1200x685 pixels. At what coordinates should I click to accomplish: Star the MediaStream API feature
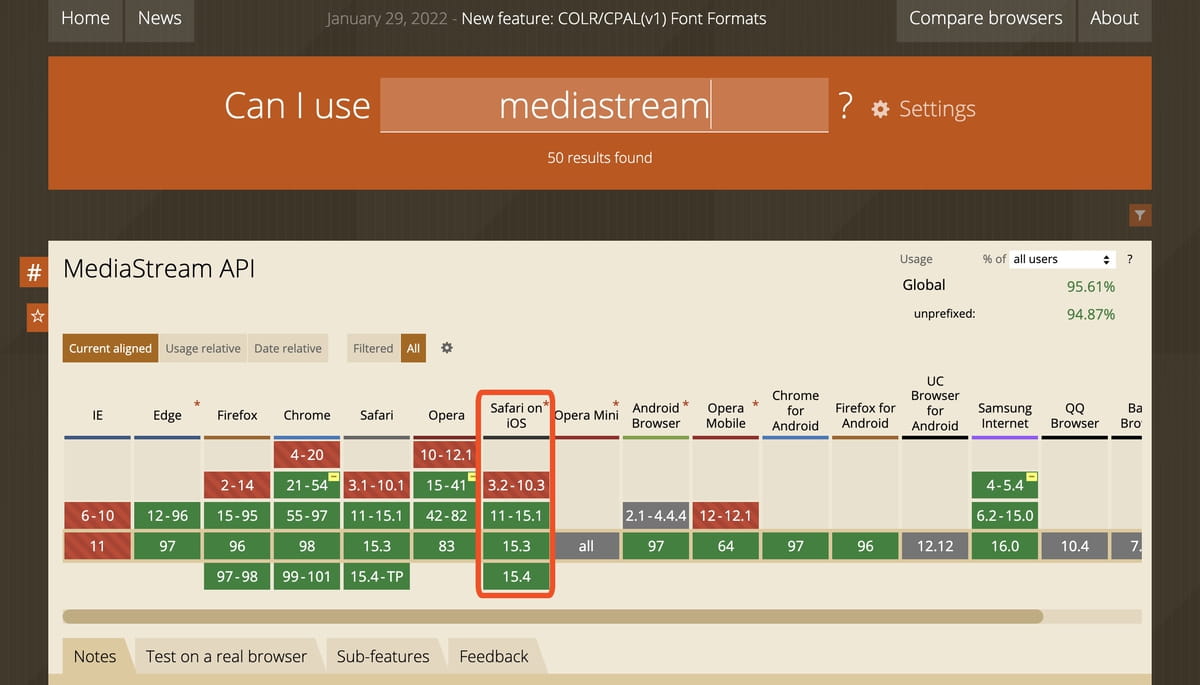pyautogui.click(x=37, y=317)
